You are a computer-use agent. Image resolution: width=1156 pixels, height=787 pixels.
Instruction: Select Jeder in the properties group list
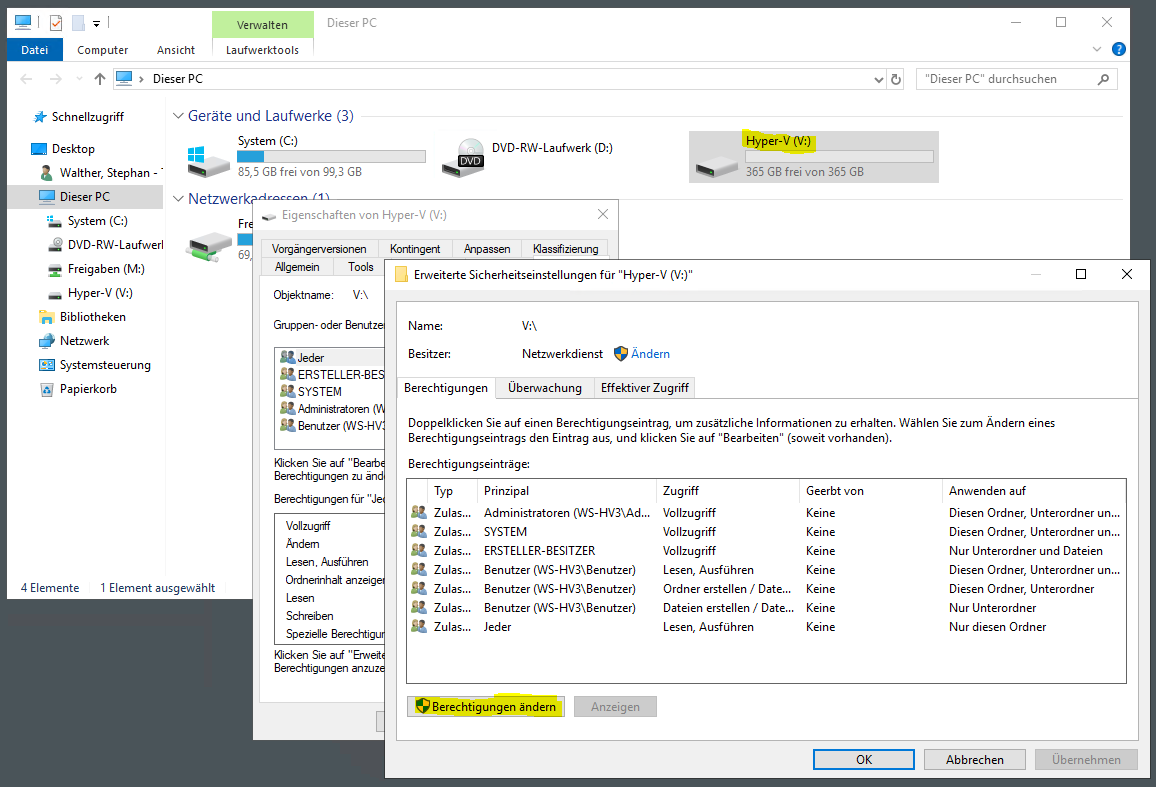330,358
